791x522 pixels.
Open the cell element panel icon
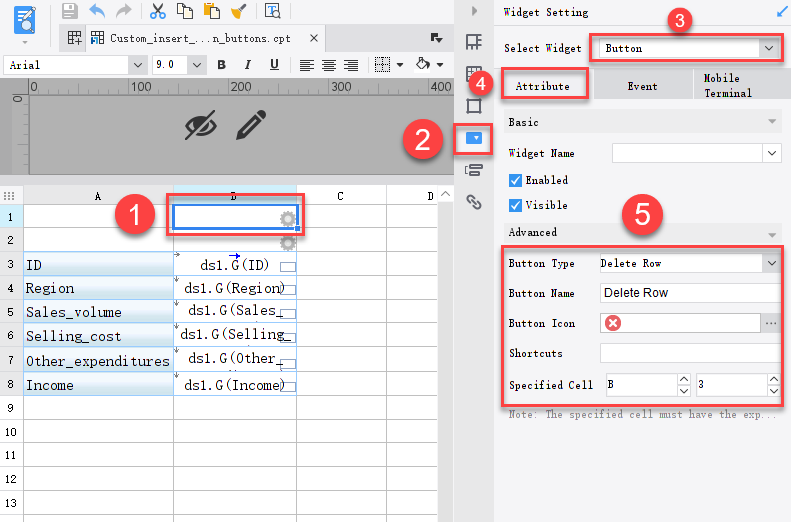point(474,42)
